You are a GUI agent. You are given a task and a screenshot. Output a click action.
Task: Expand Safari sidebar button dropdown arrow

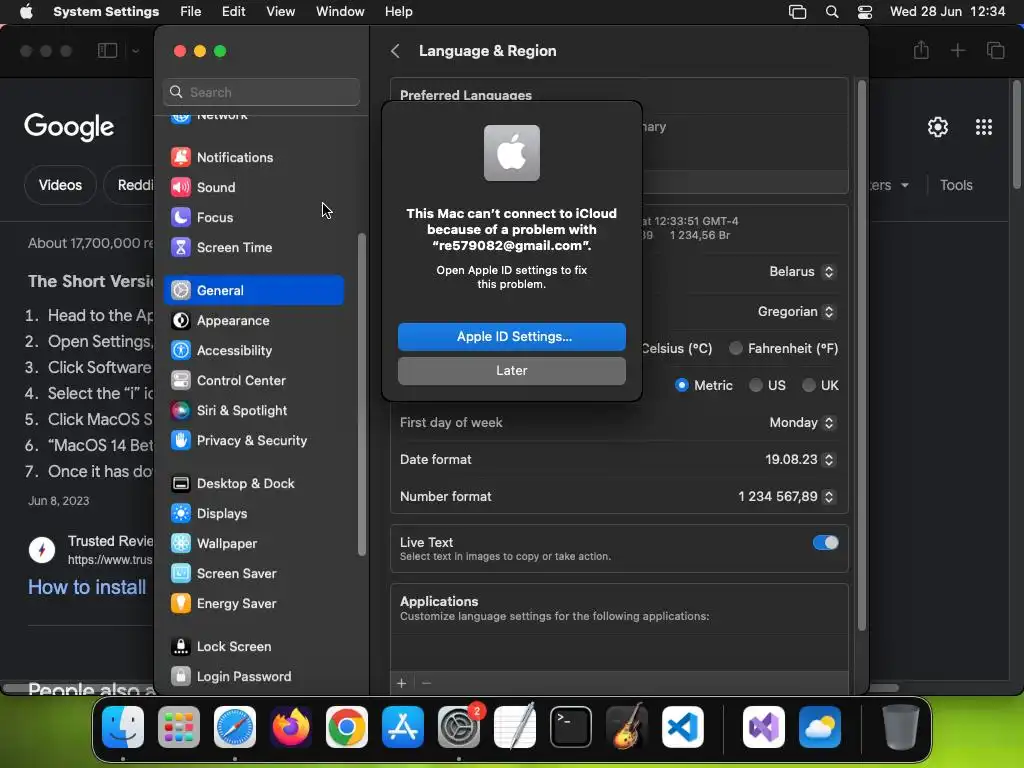click(x=135, y=51)
